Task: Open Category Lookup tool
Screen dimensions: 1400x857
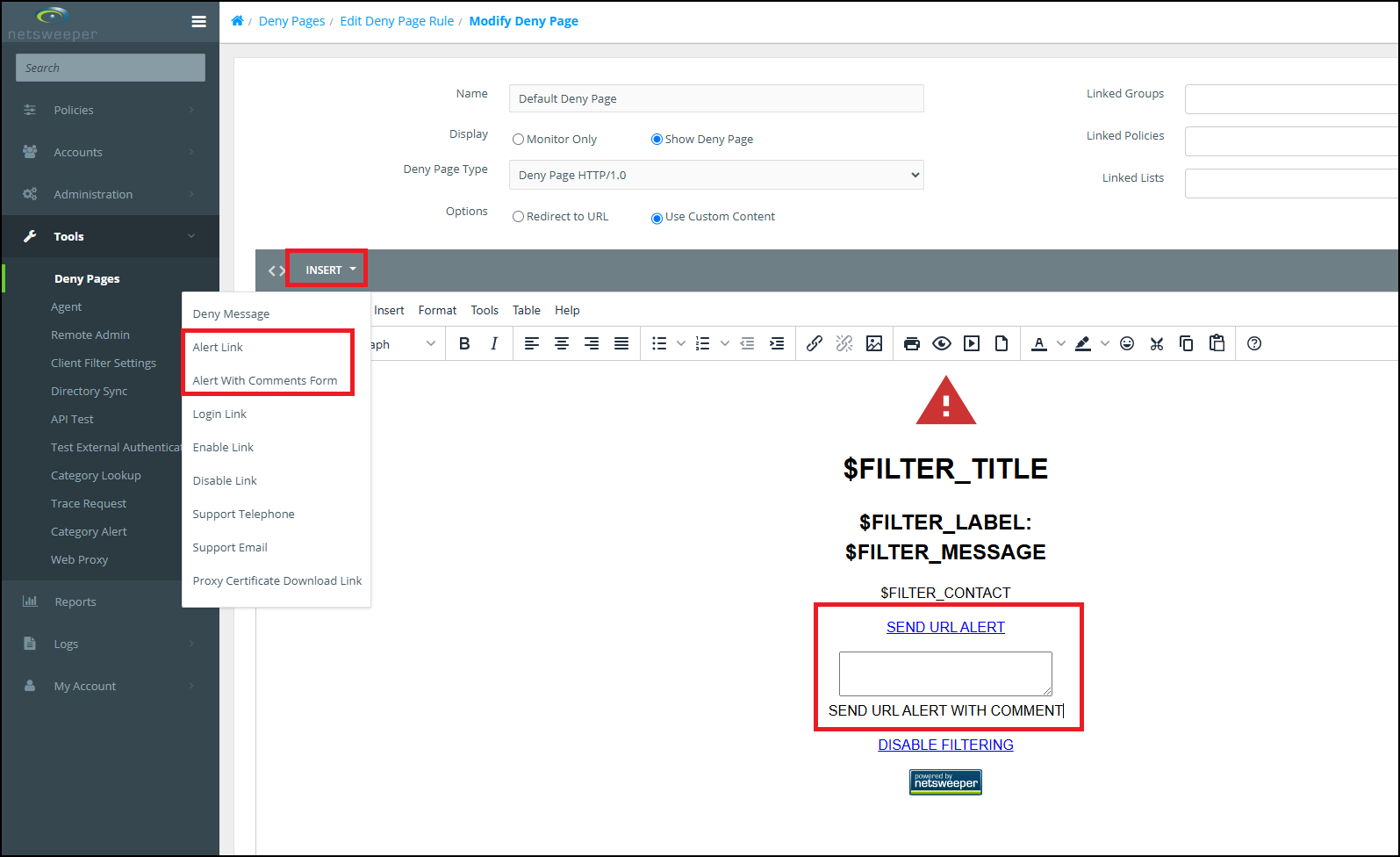Action: click(96, 475)
